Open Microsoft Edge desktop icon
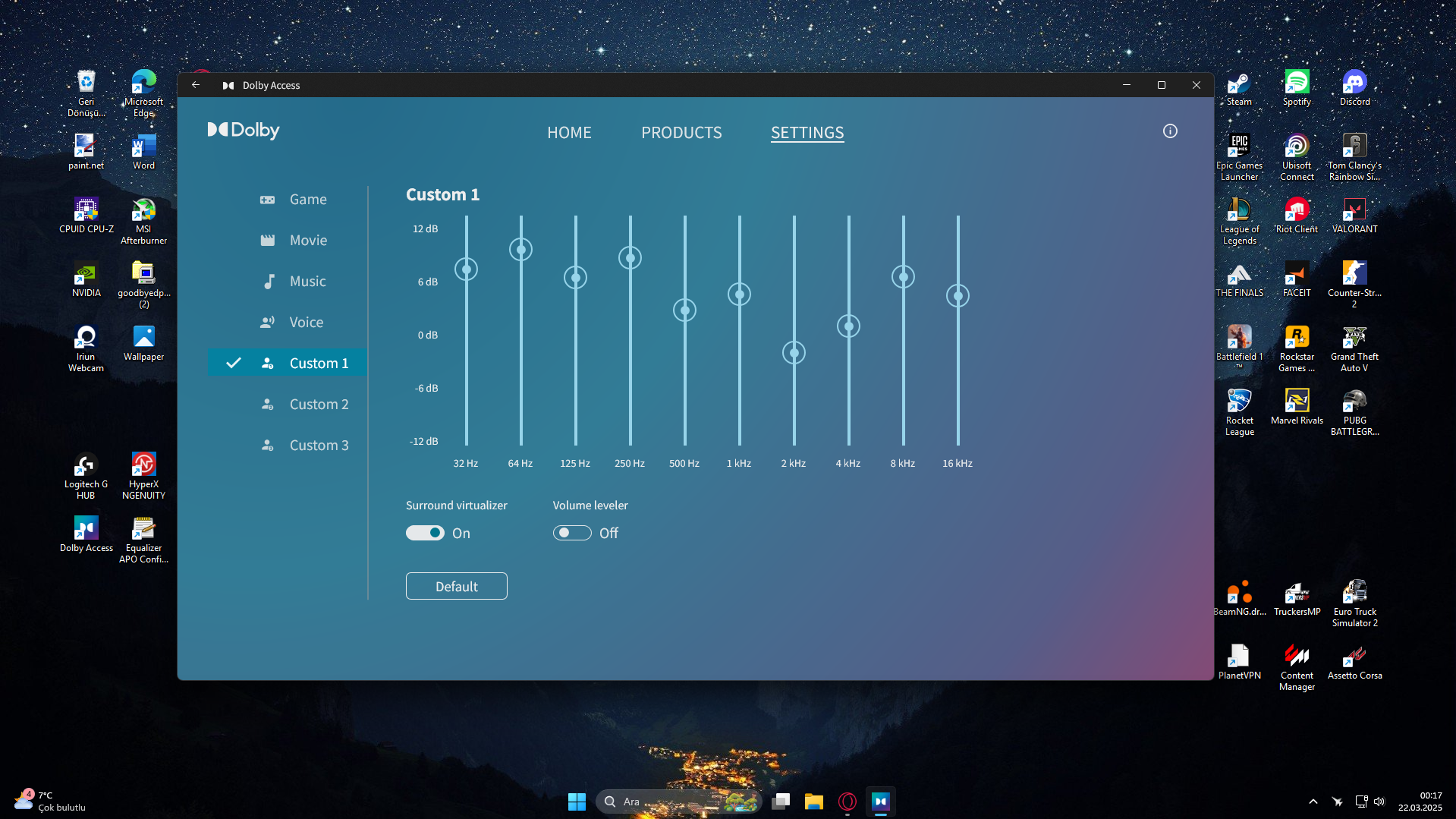Screen dimensions: 1456x819 [143, 93]
